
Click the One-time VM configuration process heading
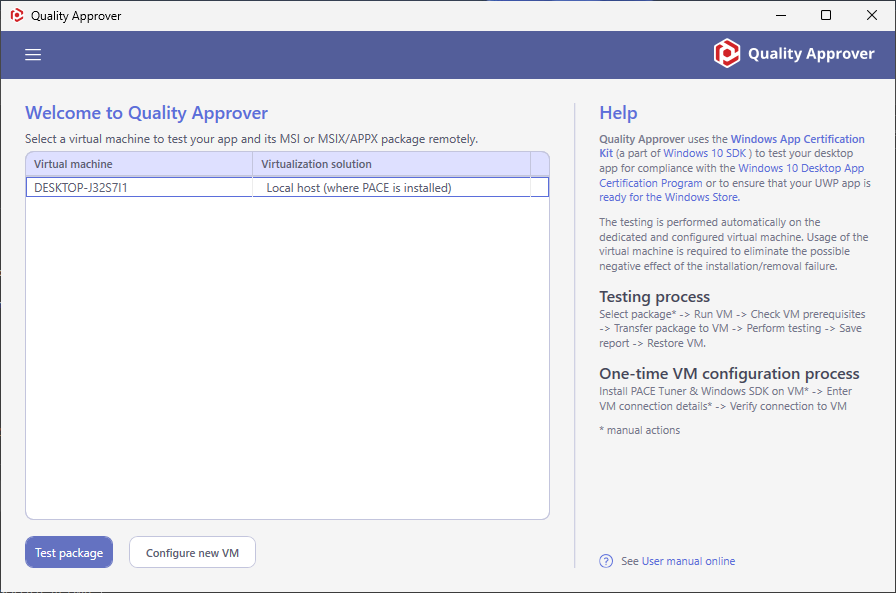pos(729,374)
